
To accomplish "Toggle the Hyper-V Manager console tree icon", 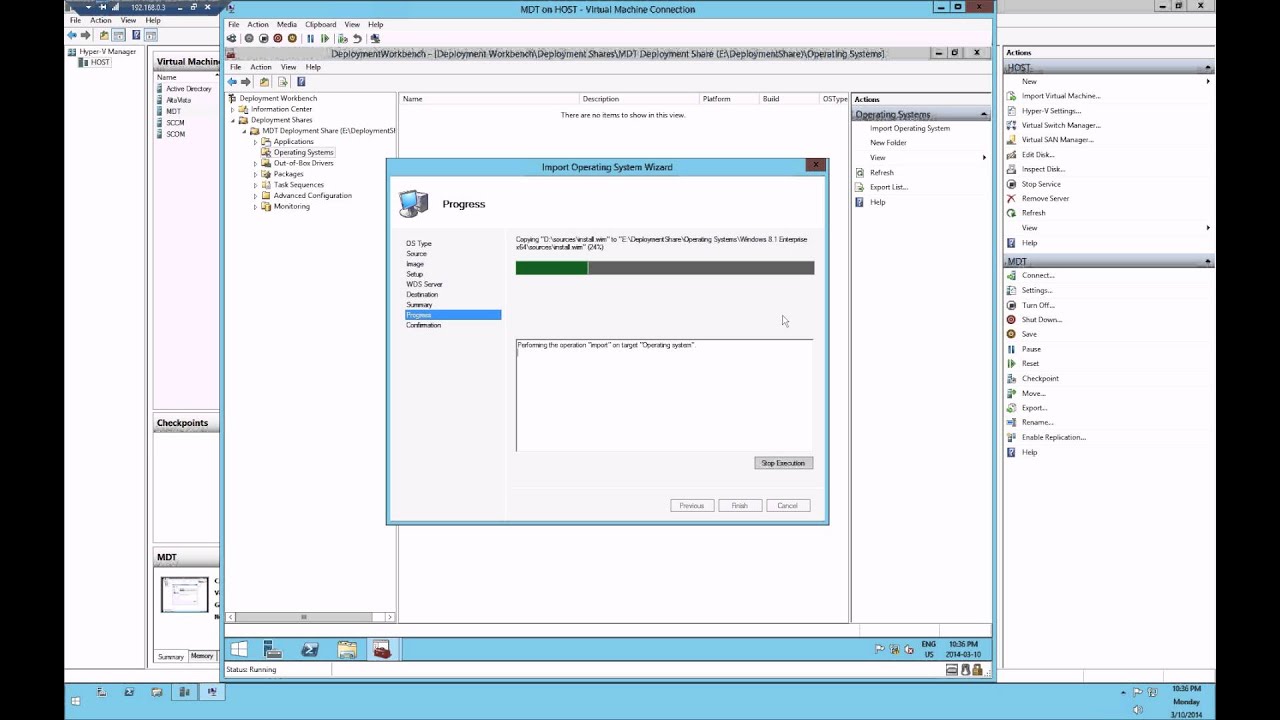I will coord(118,35).
